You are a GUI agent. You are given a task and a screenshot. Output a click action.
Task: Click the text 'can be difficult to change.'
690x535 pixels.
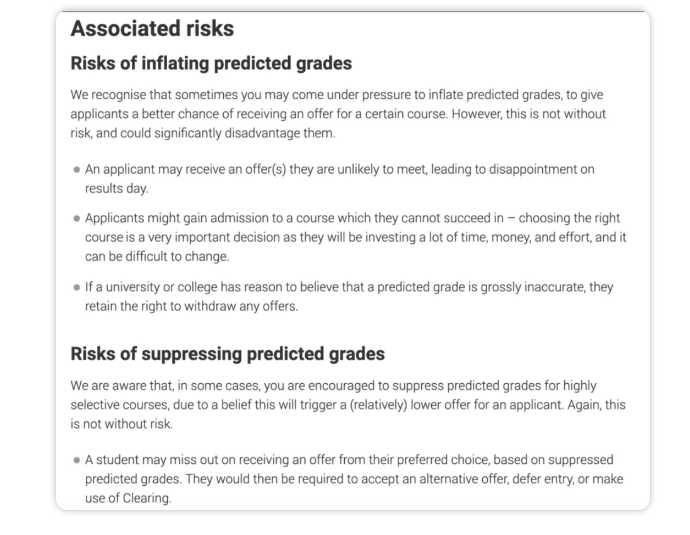pos(157,257)
